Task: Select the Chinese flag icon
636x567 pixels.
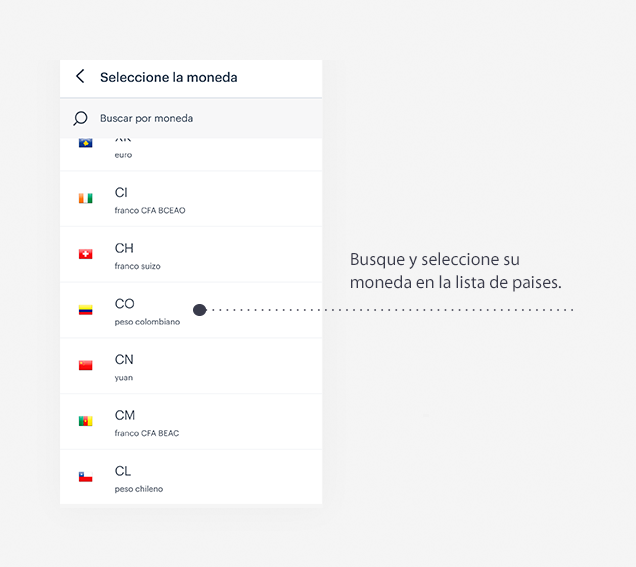Action: tap(86, 365)
